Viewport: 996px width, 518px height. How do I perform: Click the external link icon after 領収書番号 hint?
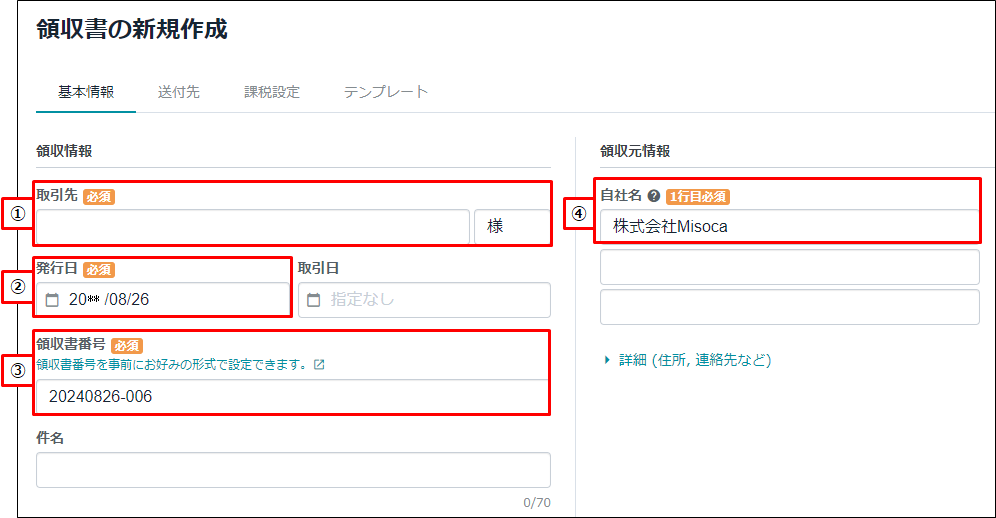pos(320,365)
